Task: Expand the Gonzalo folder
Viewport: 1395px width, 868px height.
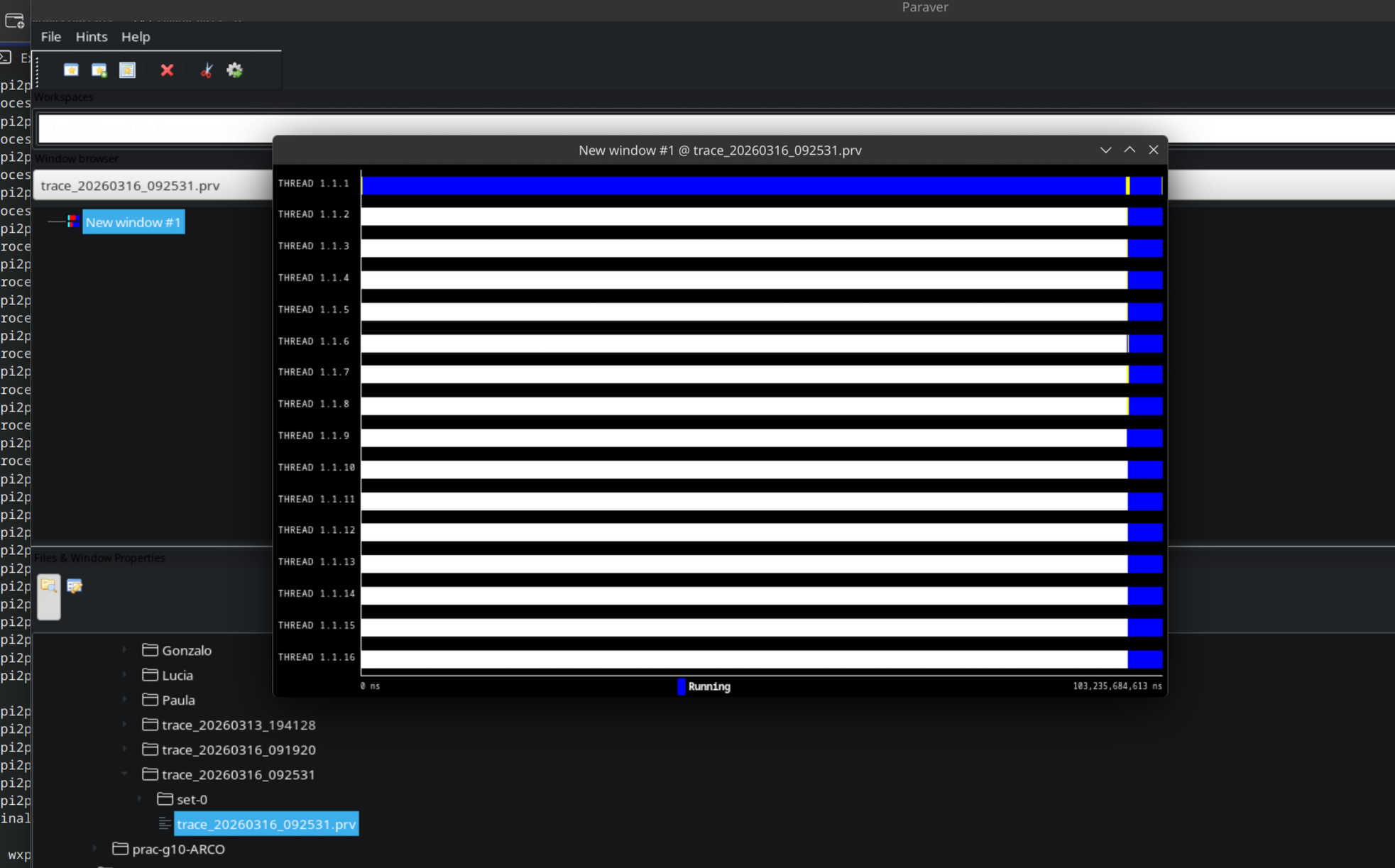Action: point(125,650)
